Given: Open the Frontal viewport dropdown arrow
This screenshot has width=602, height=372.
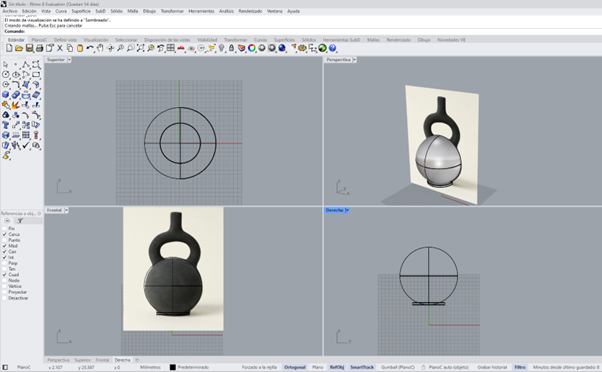Looking at the screenshot, I should [x=66, y=210].
